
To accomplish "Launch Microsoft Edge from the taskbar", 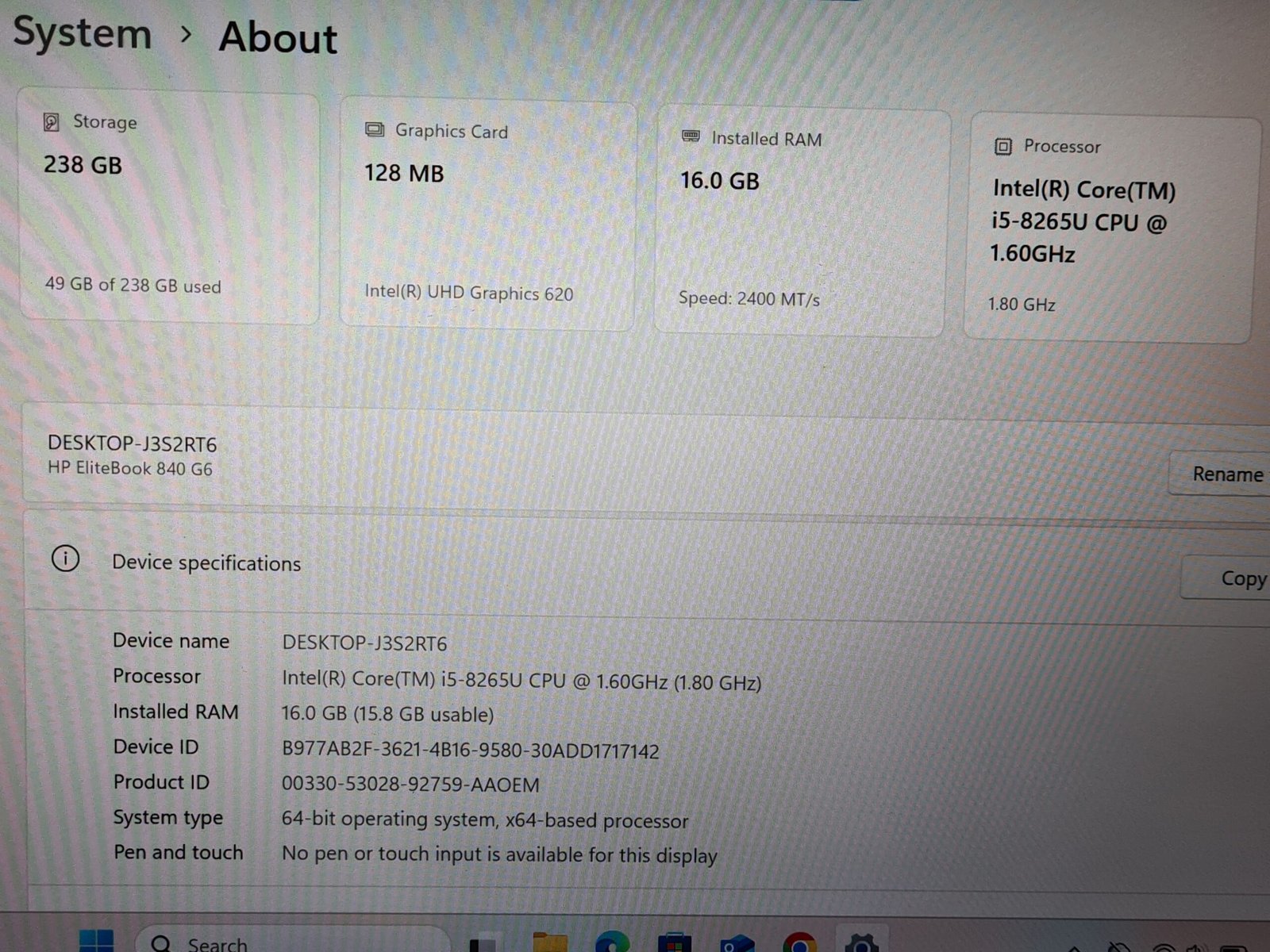I will 612,942.
